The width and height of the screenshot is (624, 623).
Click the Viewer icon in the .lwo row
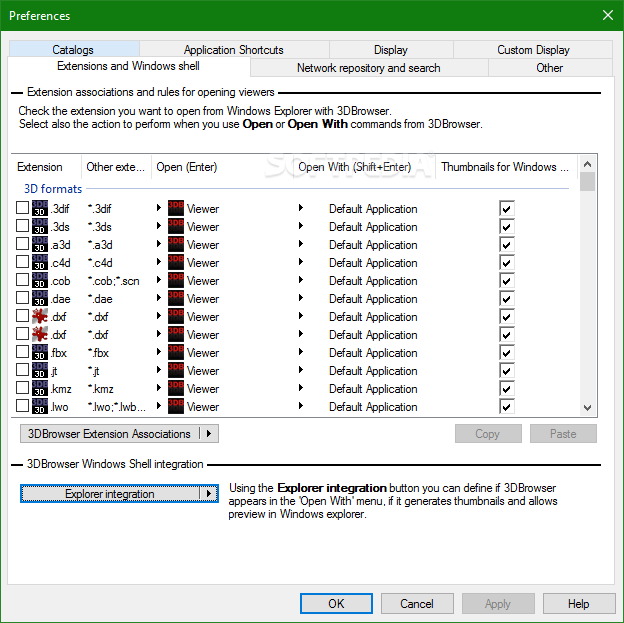tap(176, 406)
